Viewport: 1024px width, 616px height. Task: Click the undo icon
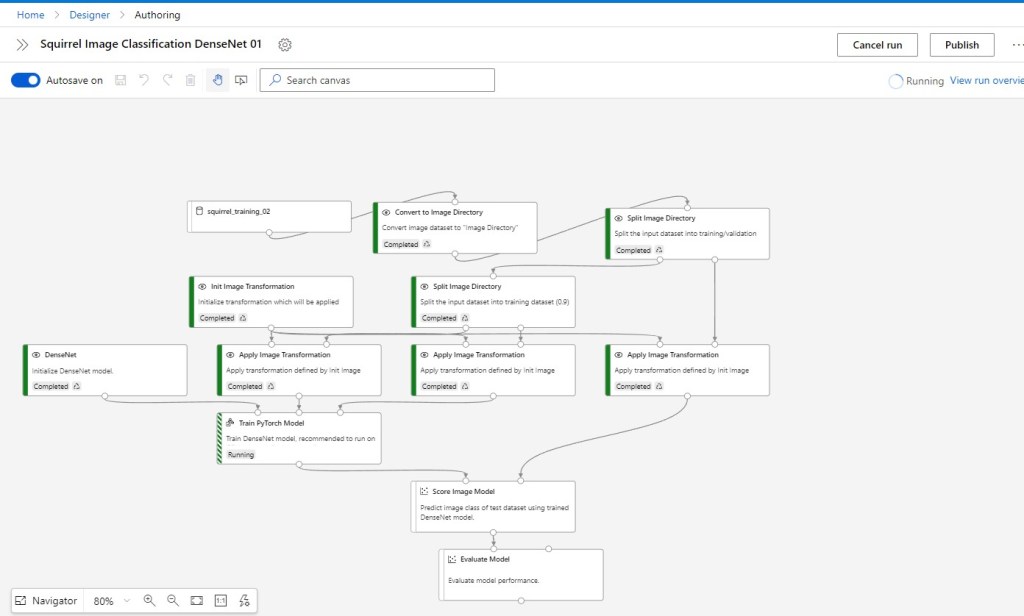[144, 80]
